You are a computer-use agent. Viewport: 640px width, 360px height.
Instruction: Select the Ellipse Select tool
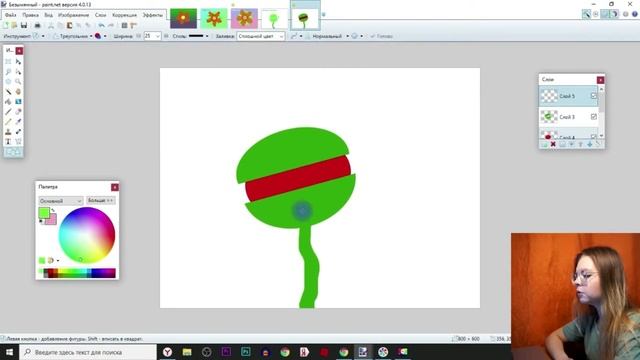(x=8, y=82)
